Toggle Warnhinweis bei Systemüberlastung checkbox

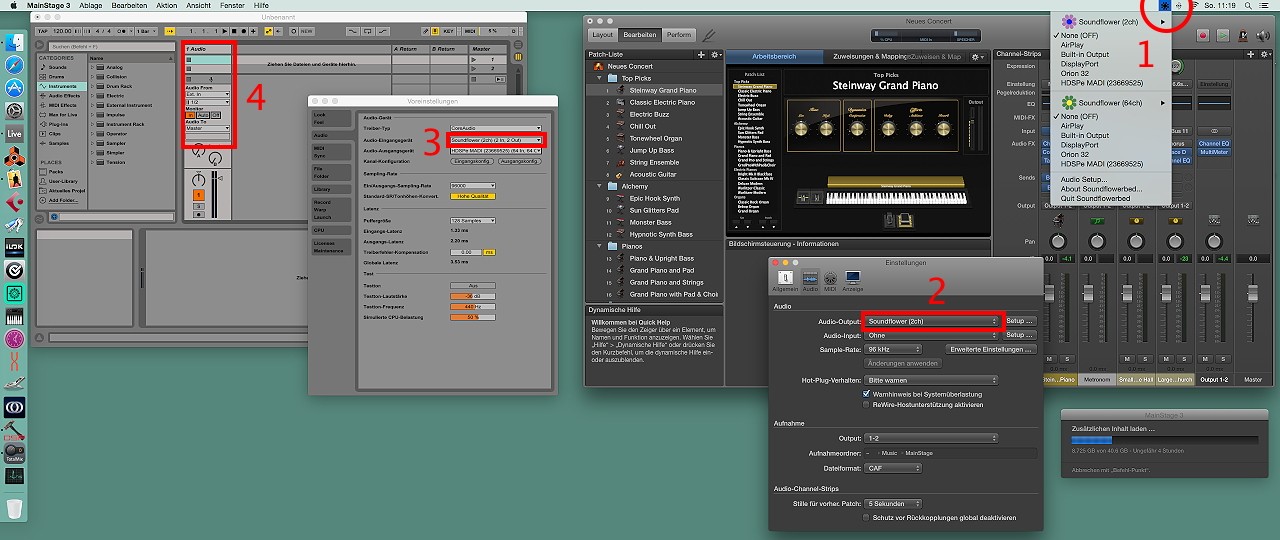[x=866, y=394]
